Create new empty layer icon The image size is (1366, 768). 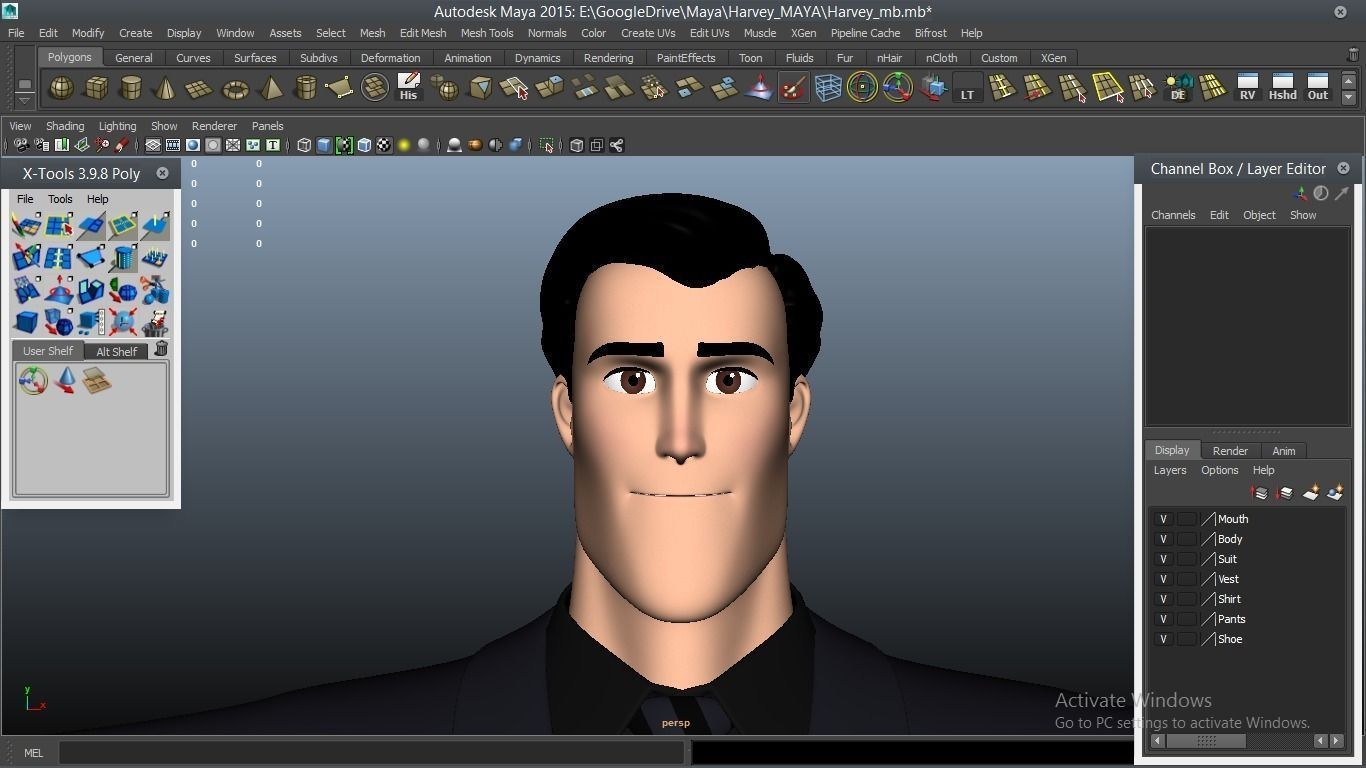(1310, 492)
